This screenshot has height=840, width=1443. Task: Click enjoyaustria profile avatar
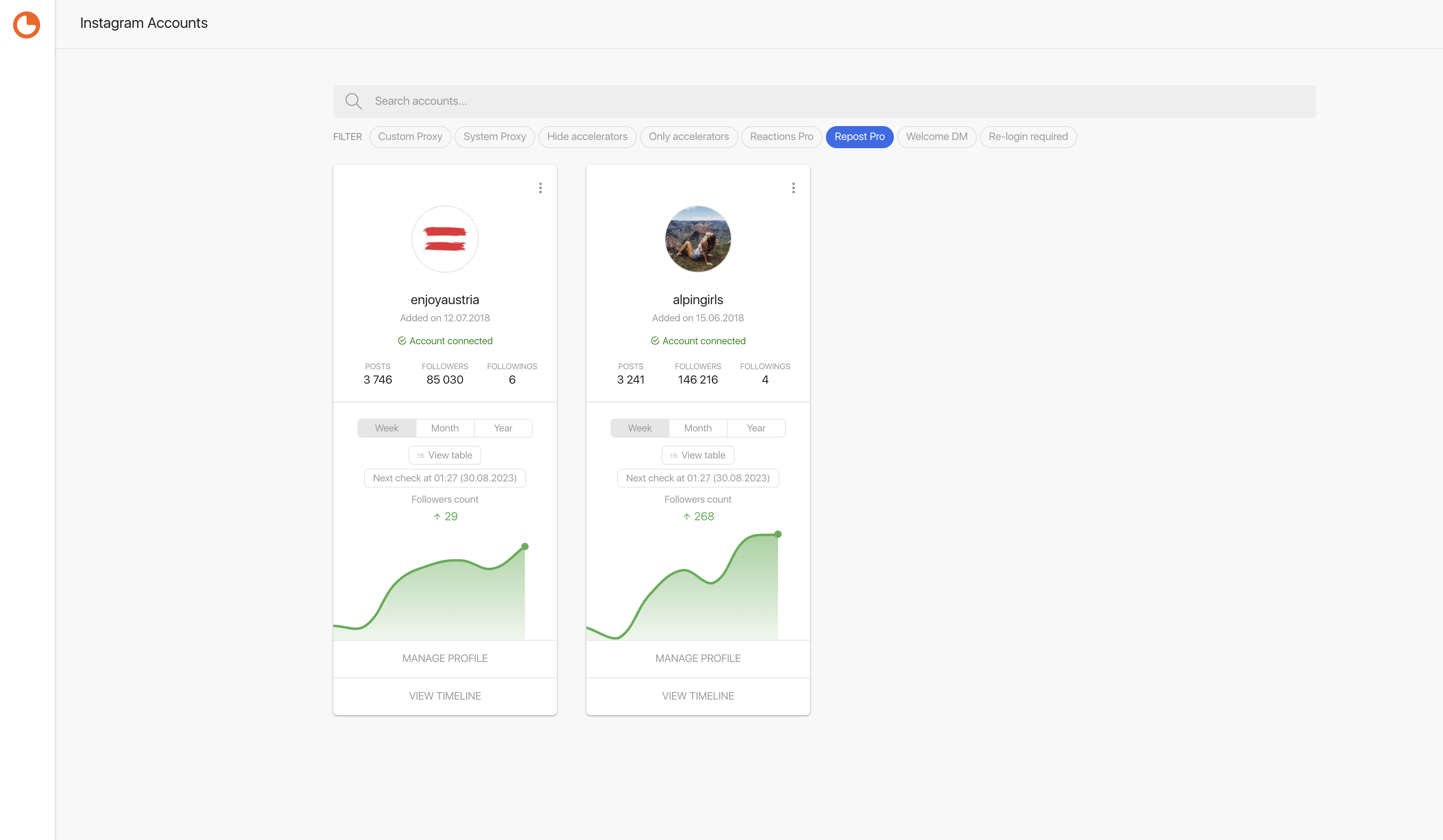445,239
